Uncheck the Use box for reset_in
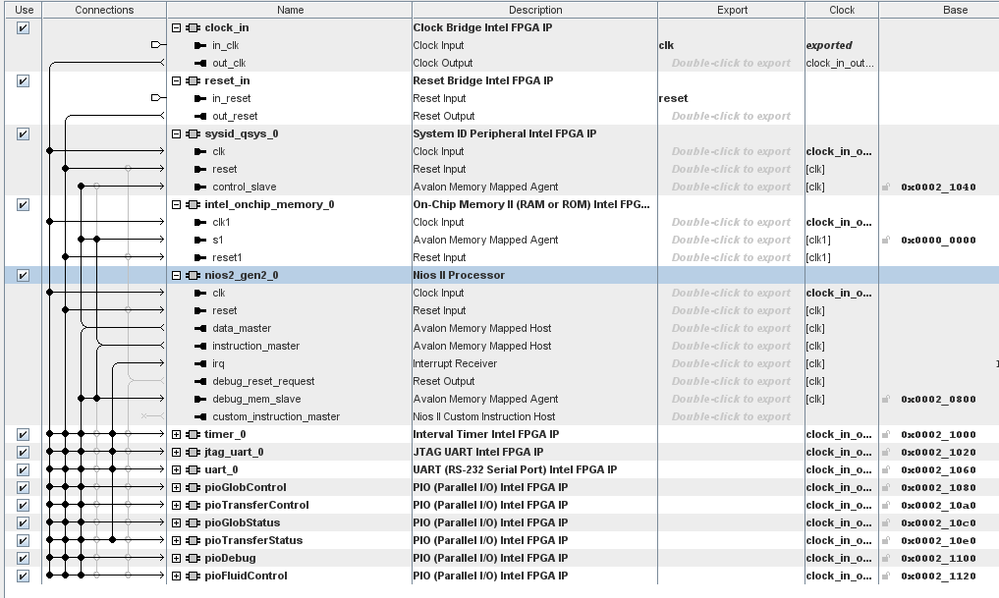The width and height of the screenshot is (999, 598). pos(23,80)
